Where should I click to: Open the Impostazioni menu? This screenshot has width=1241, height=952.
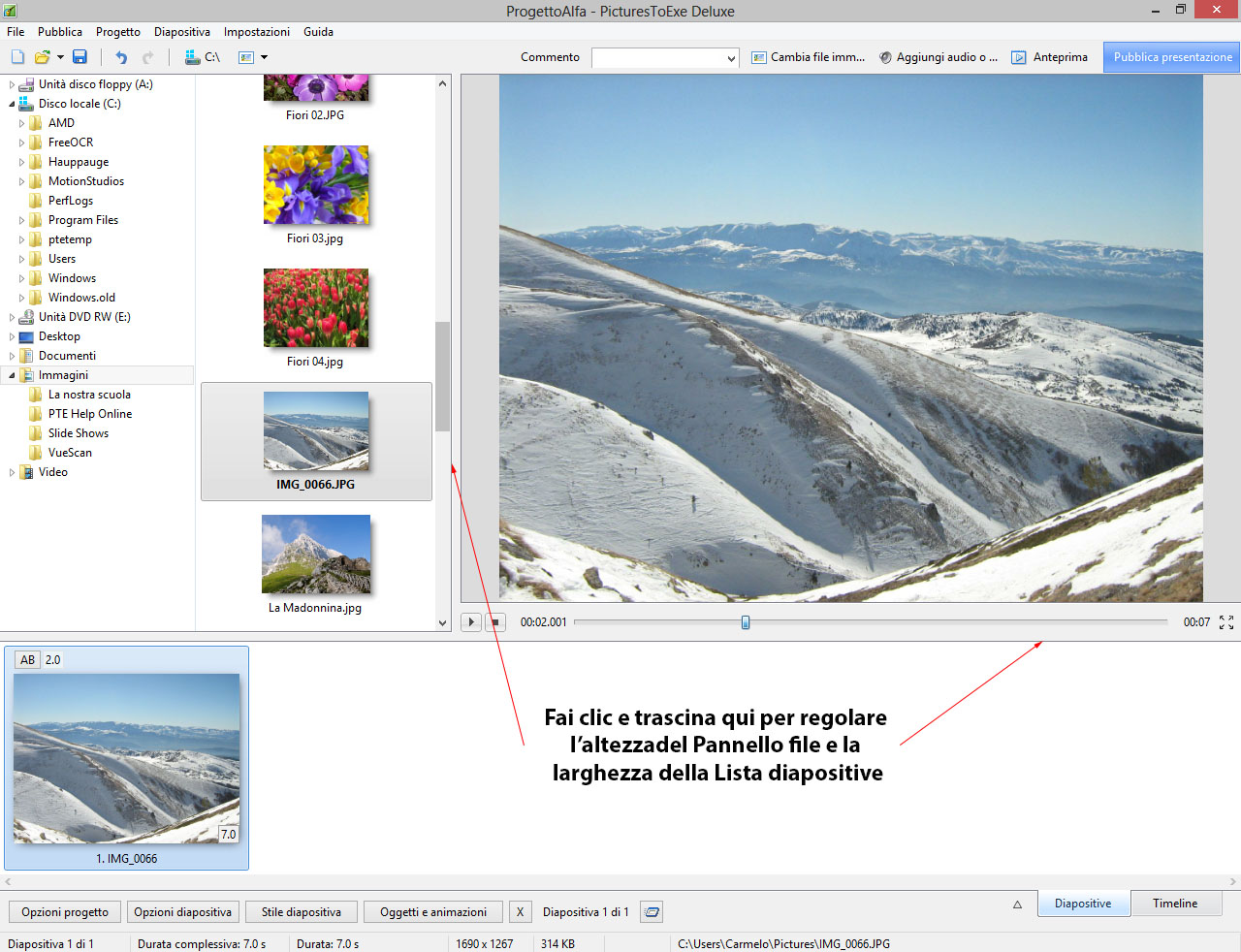click(x=256, y=32)
